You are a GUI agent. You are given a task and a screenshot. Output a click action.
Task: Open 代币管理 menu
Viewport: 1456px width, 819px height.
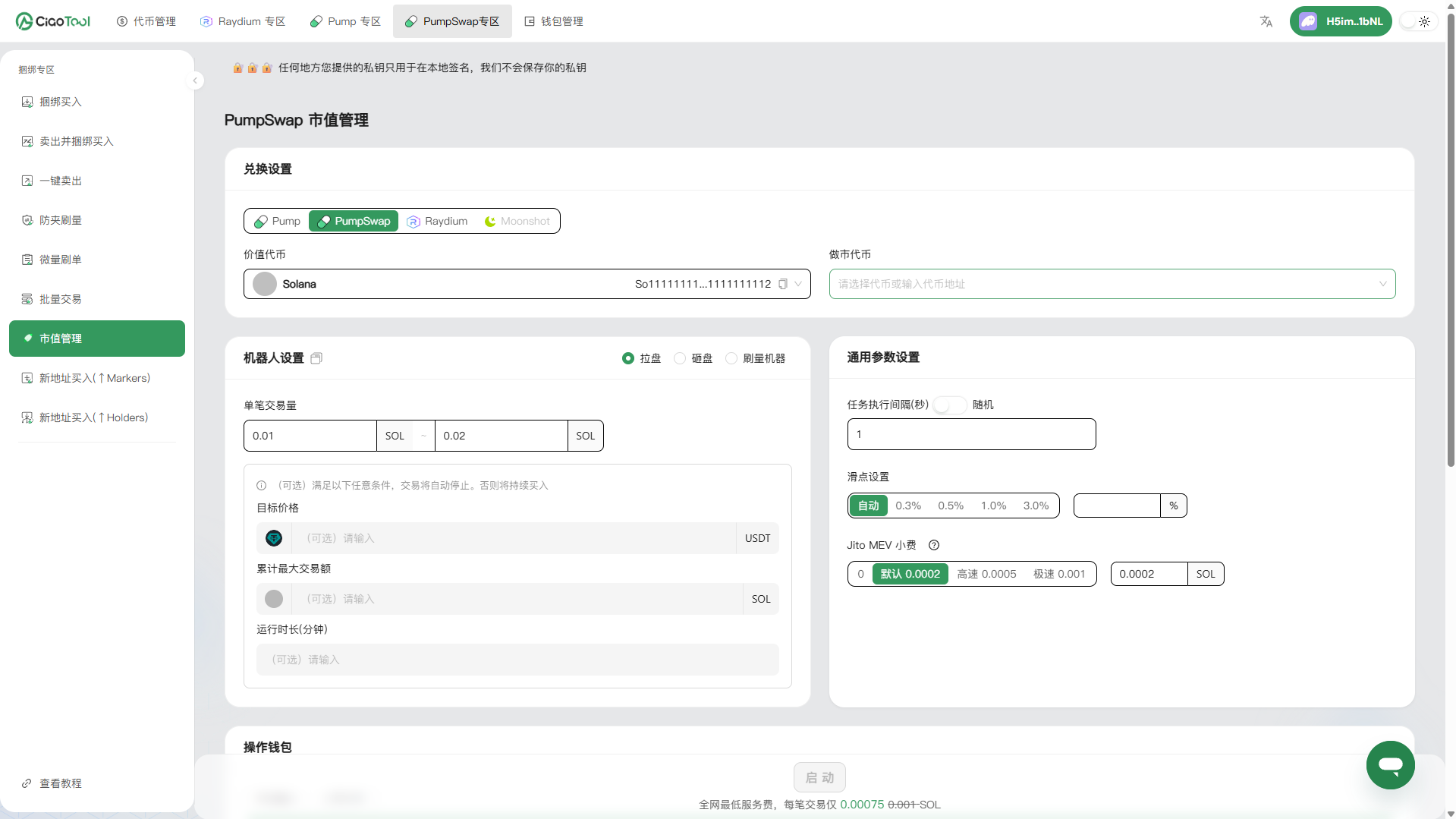tap(146, 21)
